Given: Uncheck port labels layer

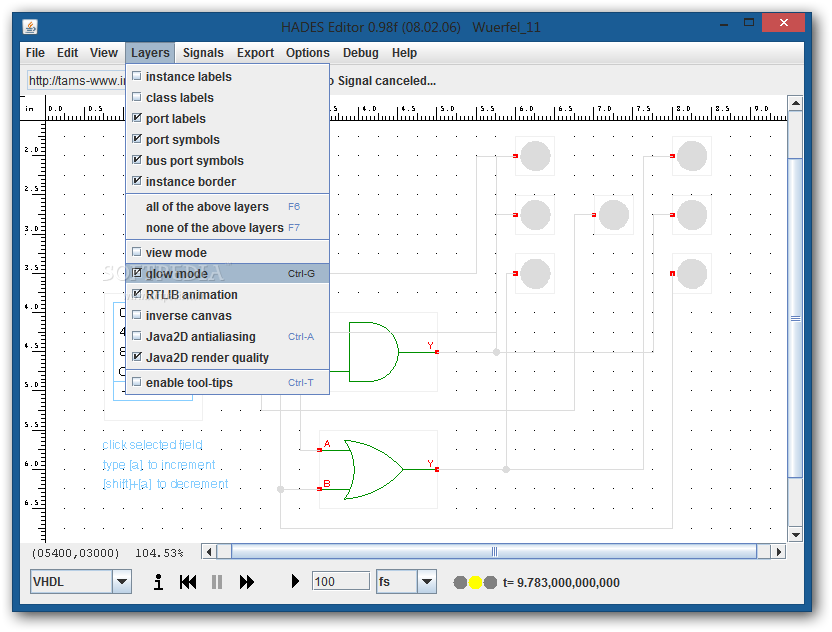Looking at the screenshot, I should 227,118.
